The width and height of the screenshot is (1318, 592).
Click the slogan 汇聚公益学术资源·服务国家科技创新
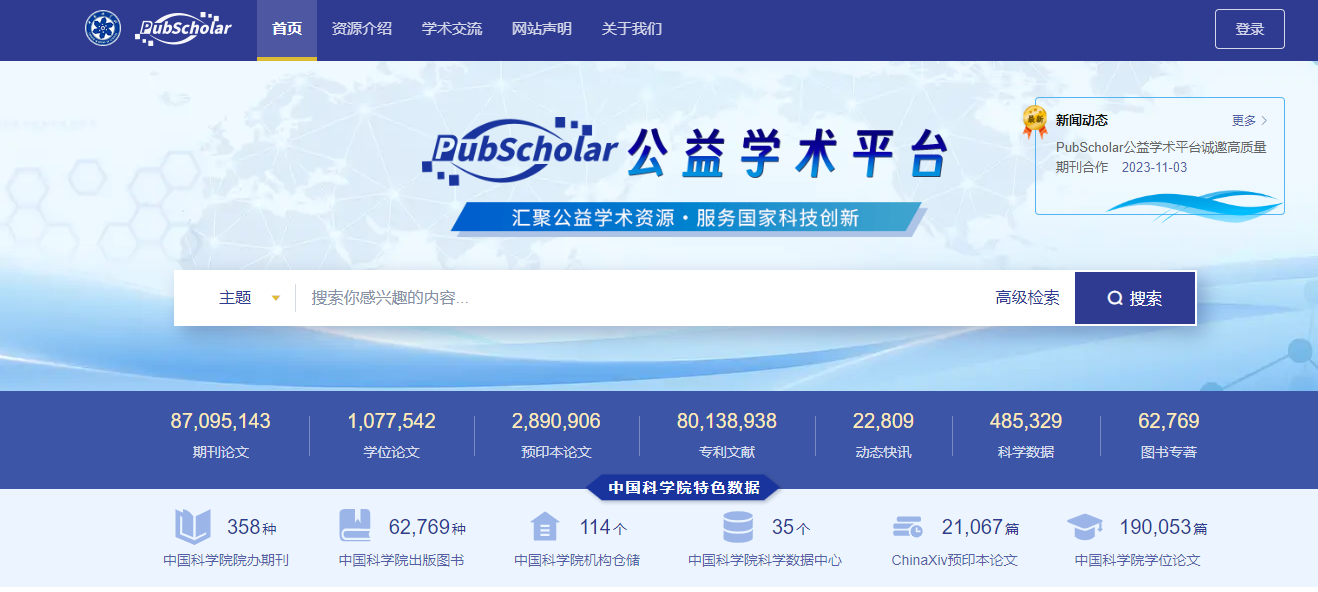pos(686,218)
